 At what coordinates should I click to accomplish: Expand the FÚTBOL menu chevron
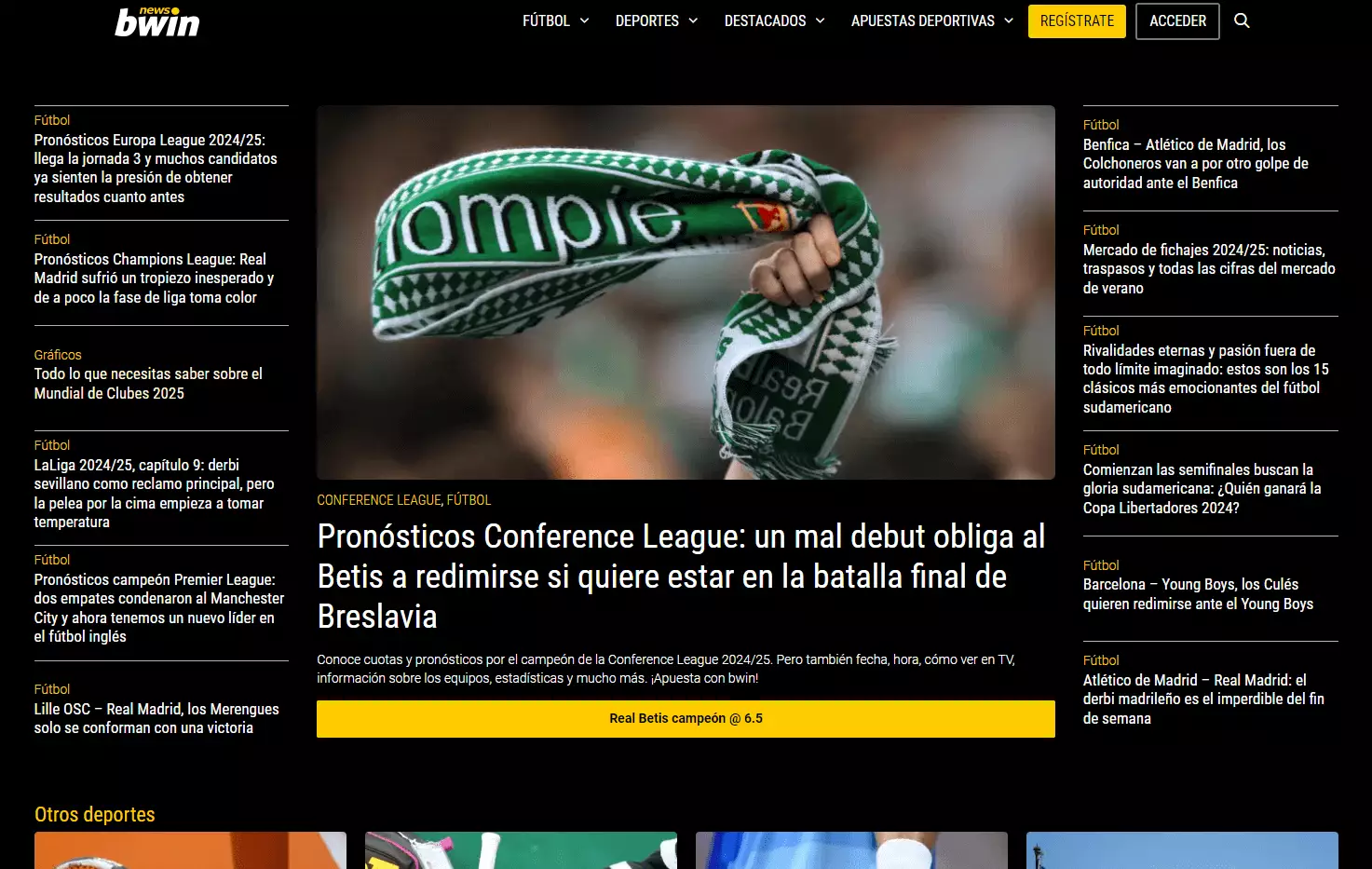click(x=585, y=20)
